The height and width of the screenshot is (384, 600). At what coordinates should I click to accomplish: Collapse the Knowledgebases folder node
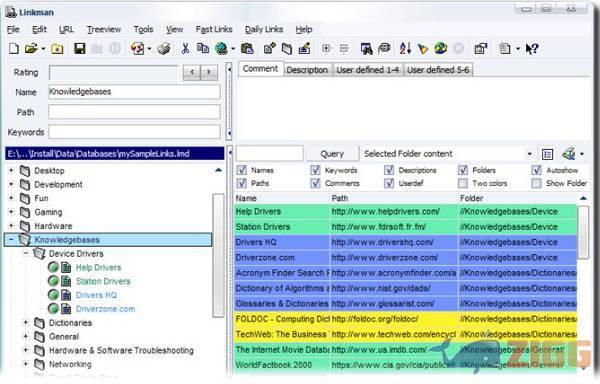point(11,240)
